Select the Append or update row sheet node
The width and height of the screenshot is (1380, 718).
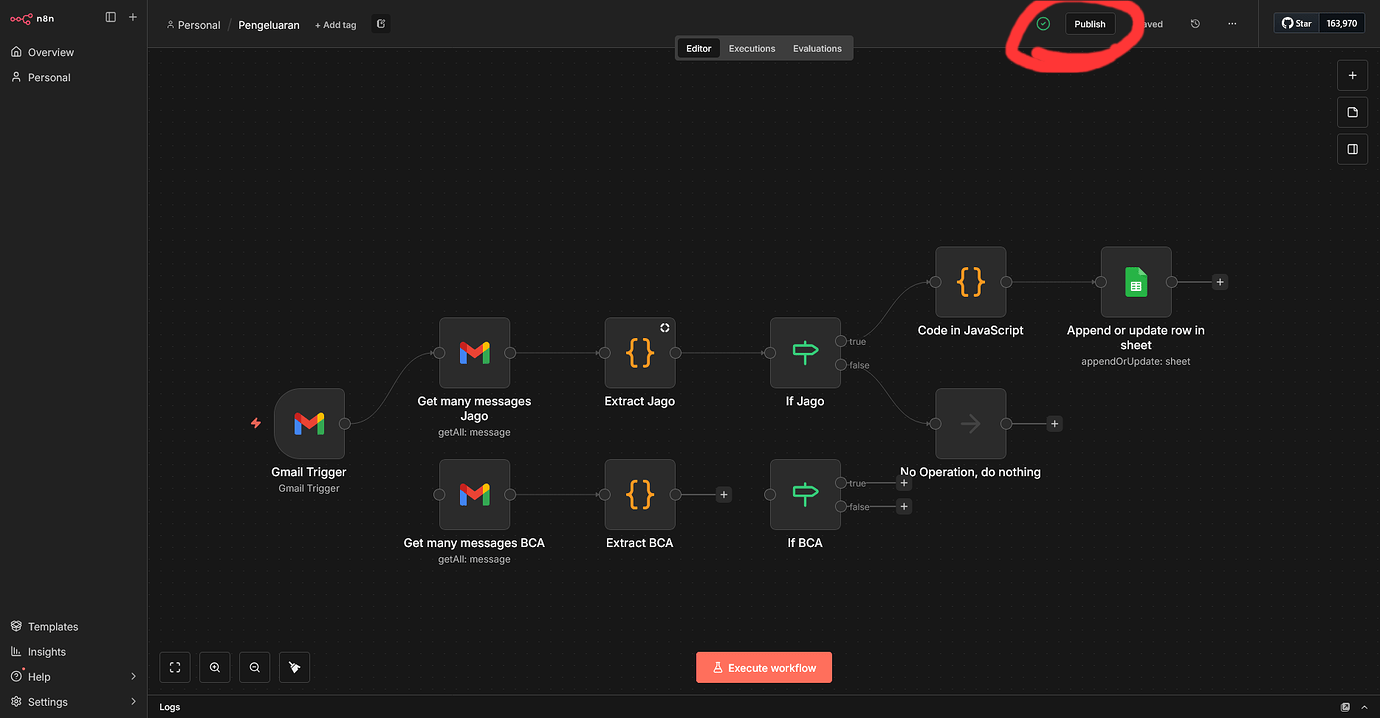click(x=1136, y=282)
